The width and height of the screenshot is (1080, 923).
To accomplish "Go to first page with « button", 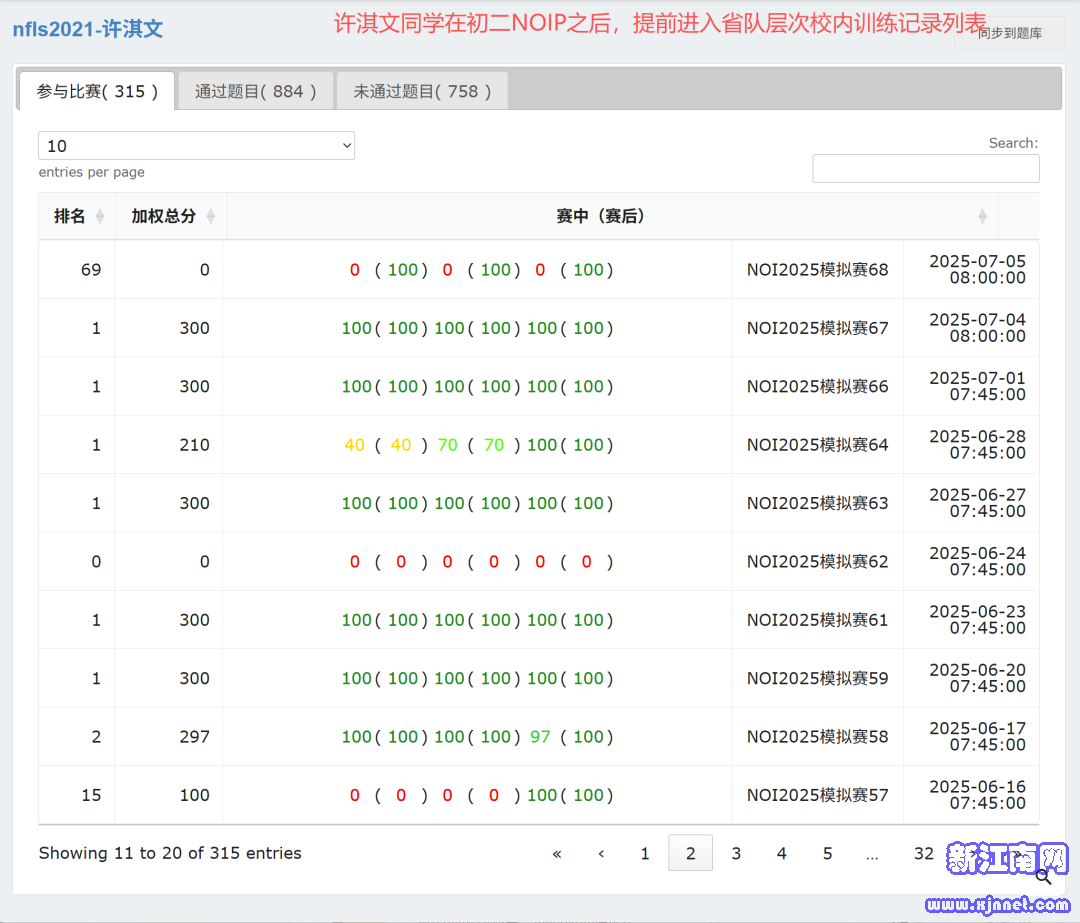I will click(x=557, y=853).
